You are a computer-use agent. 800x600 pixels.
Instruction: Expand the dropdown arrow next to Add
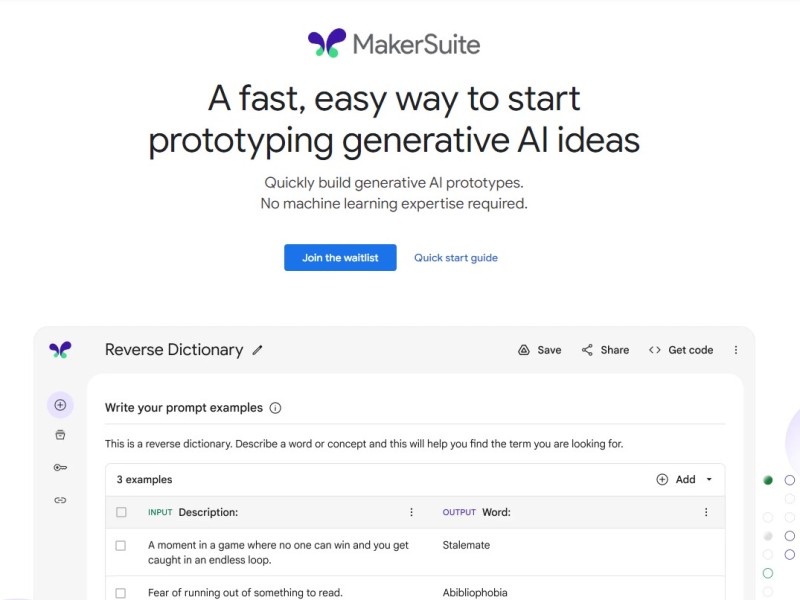pyautogui.click(x=709, y=480)
